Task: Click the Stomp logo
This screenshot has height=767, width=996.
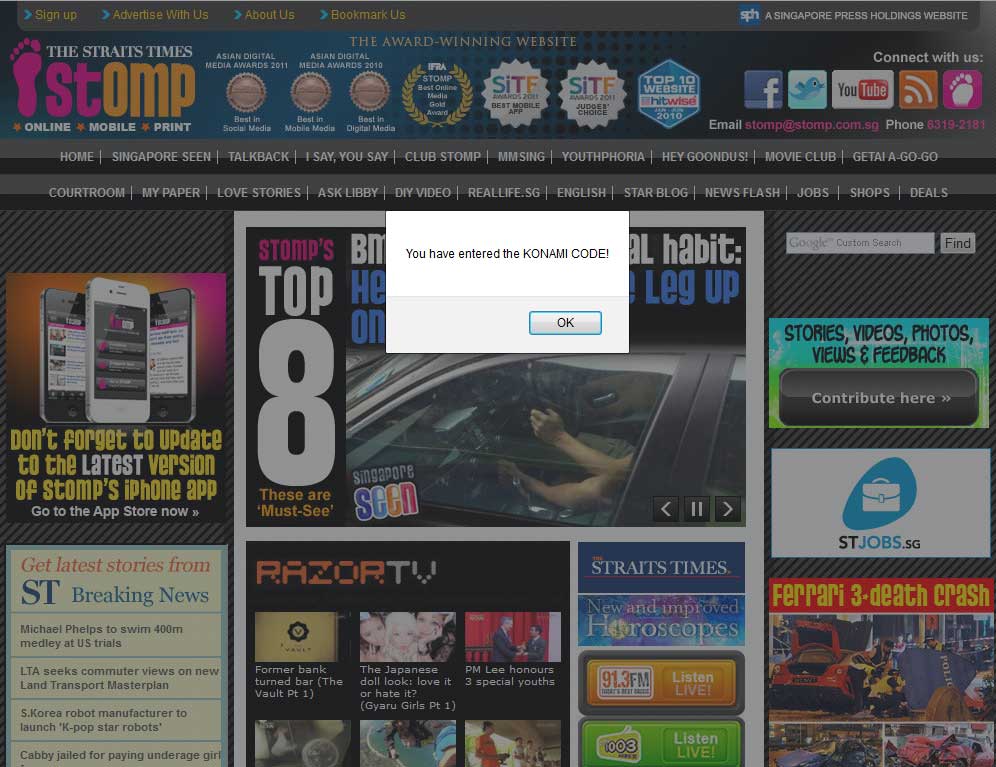Action: pos(104,86)
